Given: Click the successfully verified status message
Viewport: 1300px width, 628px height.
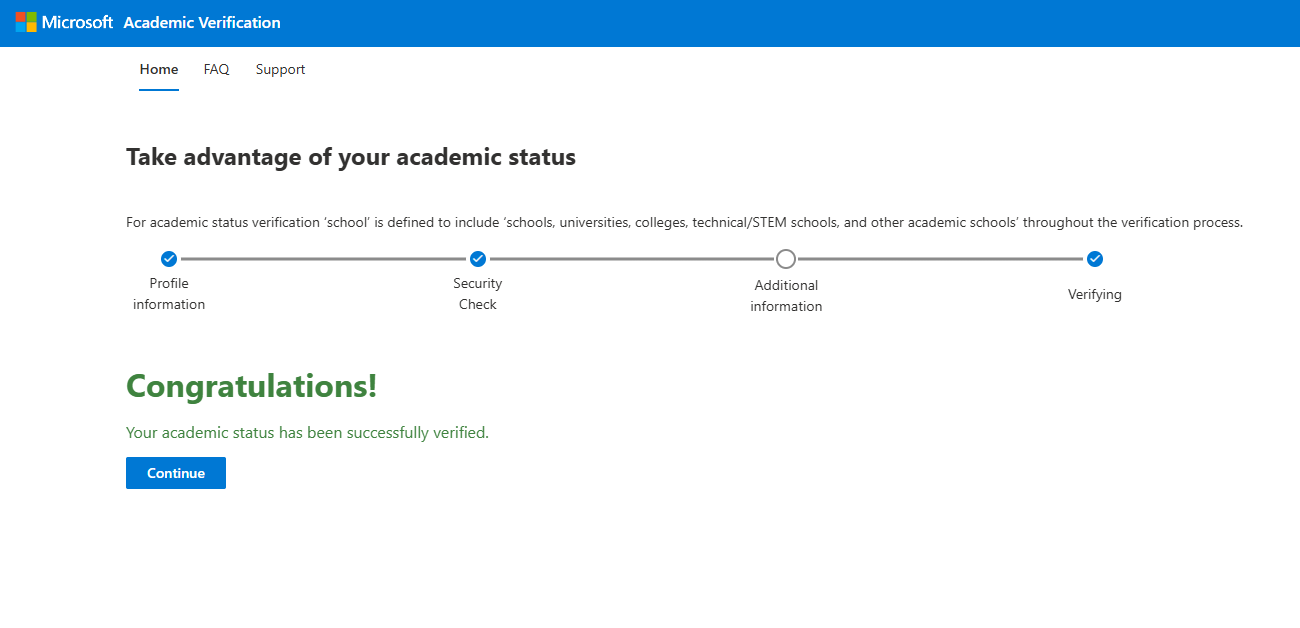Looking at the screenshot, I should click(x=307, y=433).
